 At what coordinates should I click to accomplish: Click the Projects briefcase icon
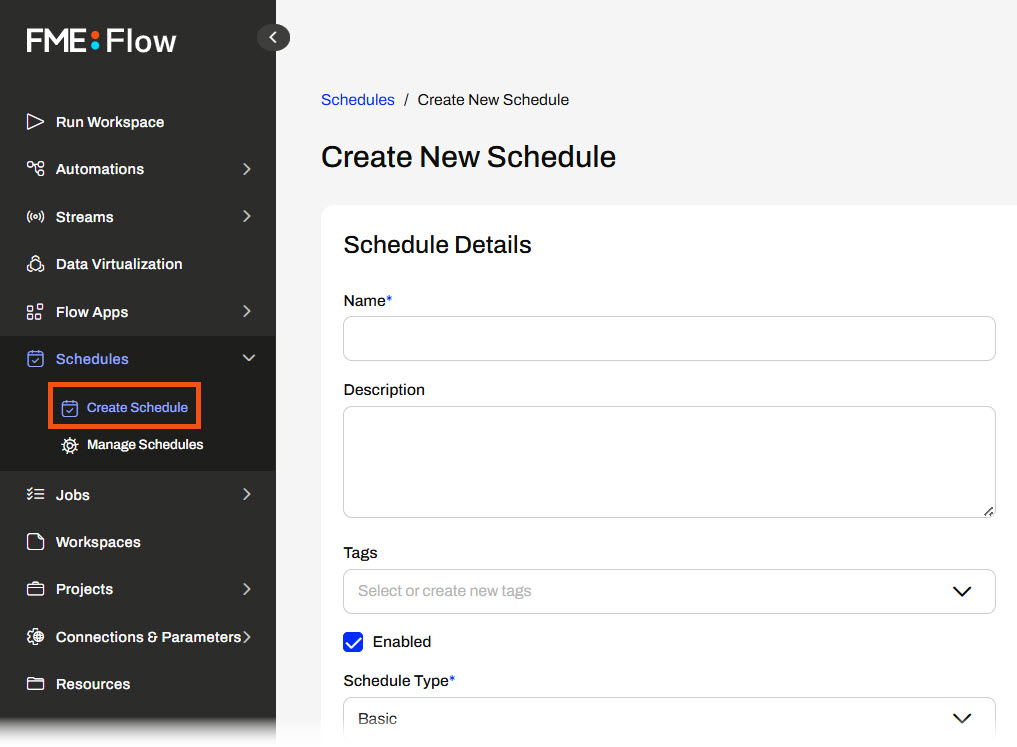click(35, 589)
